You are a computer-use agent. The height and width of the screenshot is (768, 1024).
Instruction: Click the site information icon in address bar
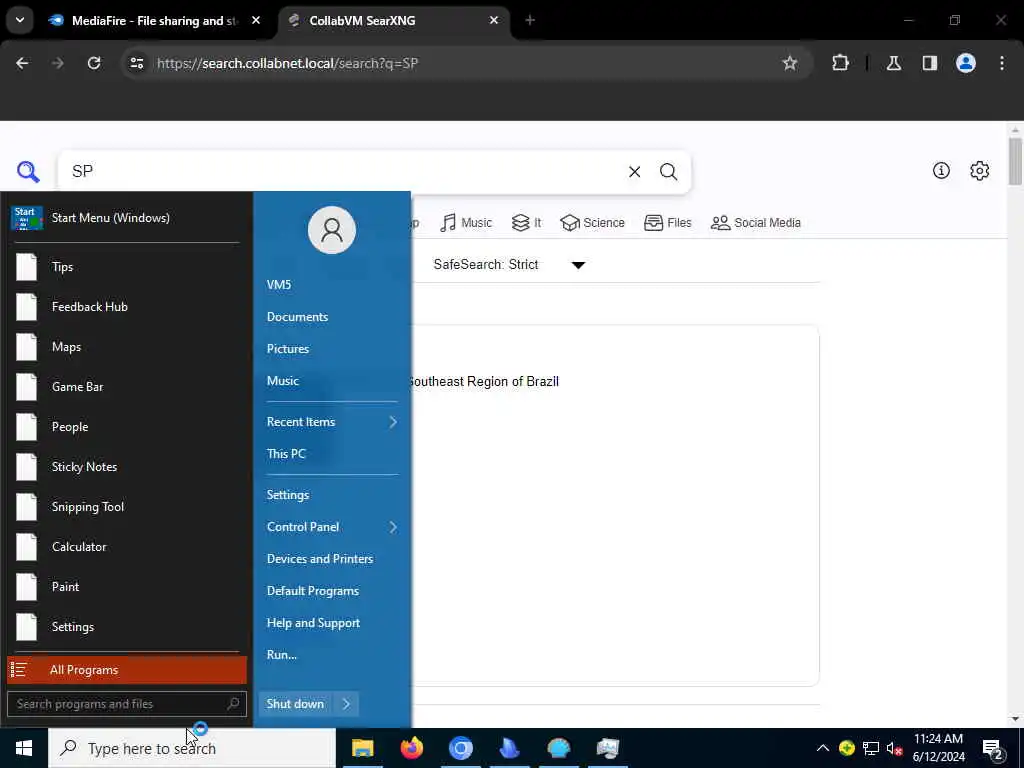pos(136,63)
